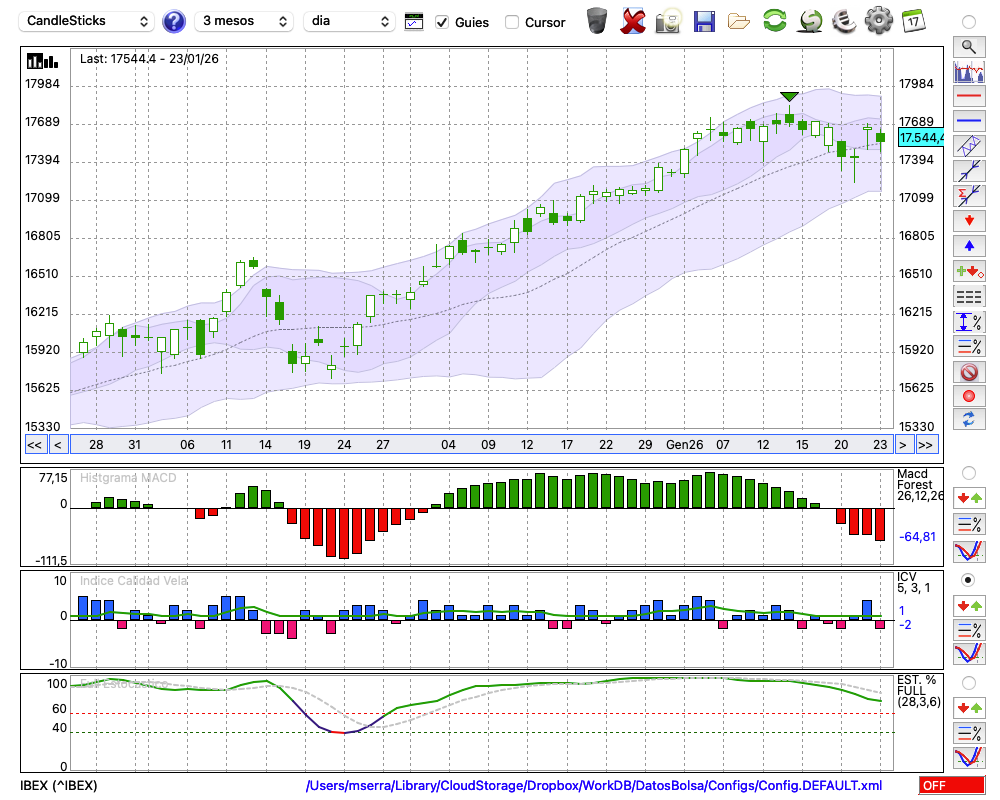Click Stochastic panel red-green arrows button

point(969,708)
